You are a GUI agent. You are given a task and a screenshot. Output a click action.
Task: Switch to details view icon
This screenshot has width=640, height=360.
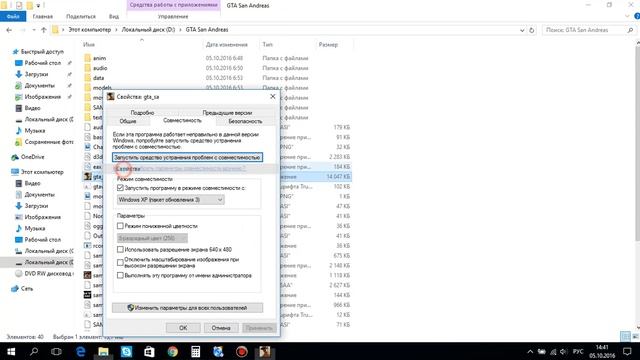coord(625,336)
